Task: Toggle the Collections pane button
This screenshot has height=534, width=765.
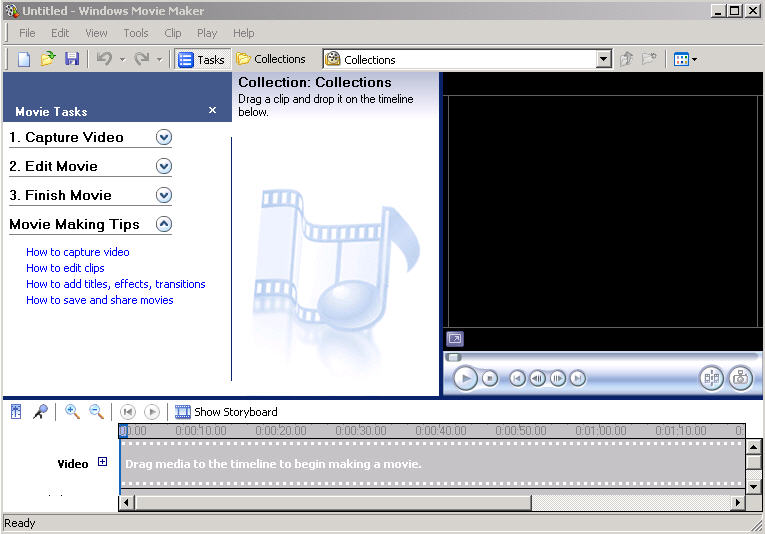Action: pyautogui.click(x=271, y=59)
